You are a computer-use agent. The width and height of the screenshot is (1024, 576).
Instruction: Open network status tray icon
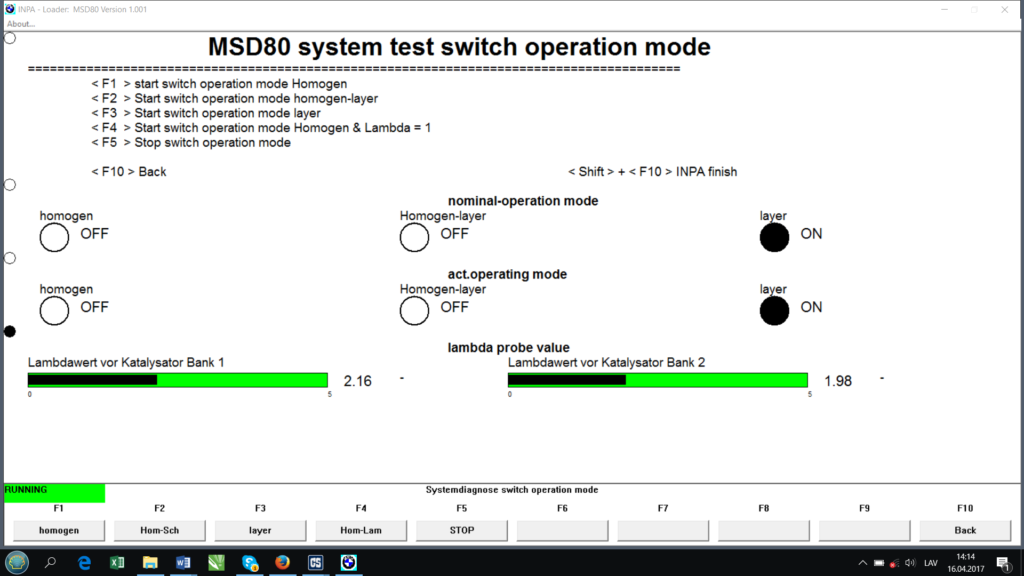coord(895,563)
